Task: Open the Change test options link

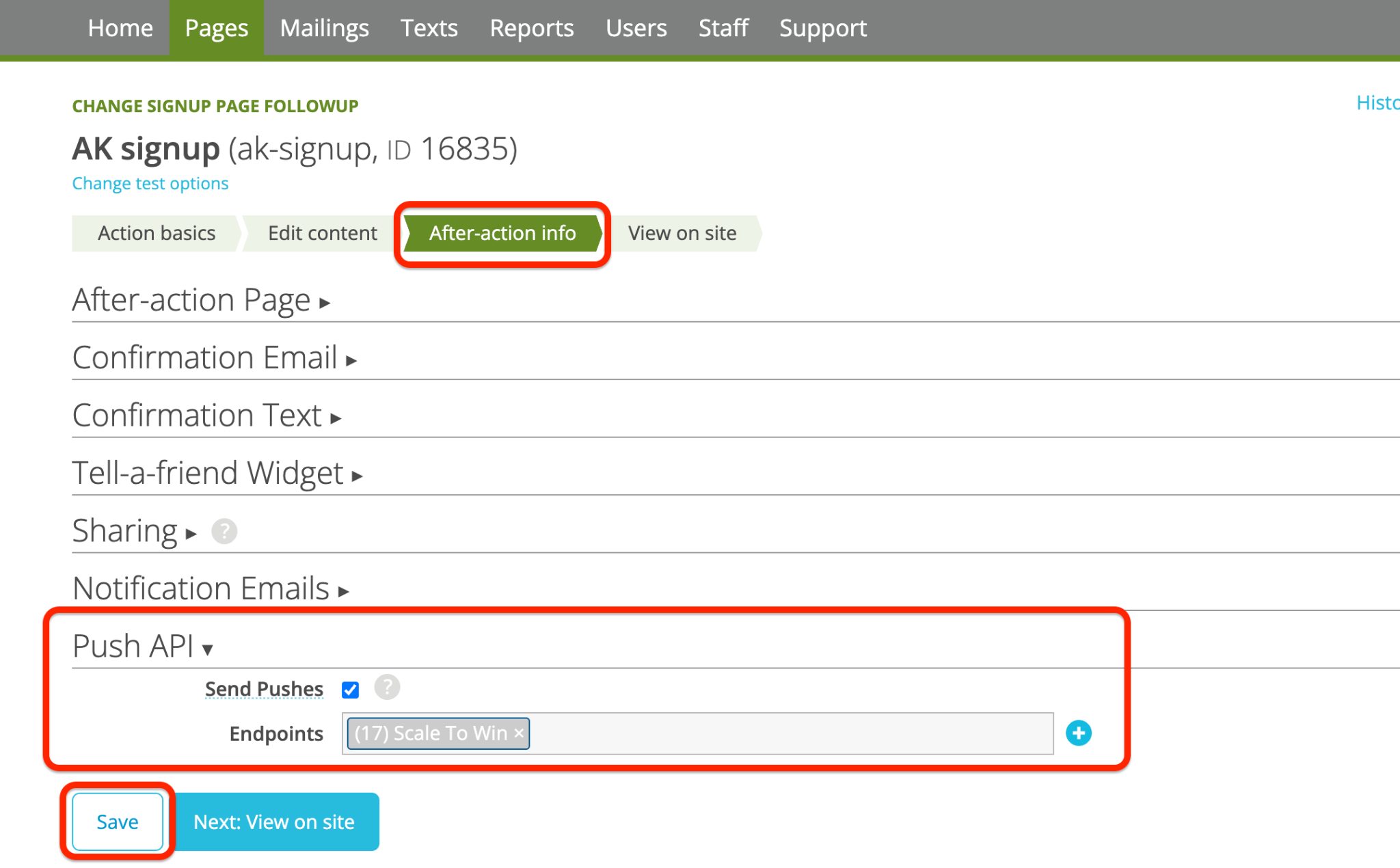Action: pyautogui.click(x=150, y=183)
